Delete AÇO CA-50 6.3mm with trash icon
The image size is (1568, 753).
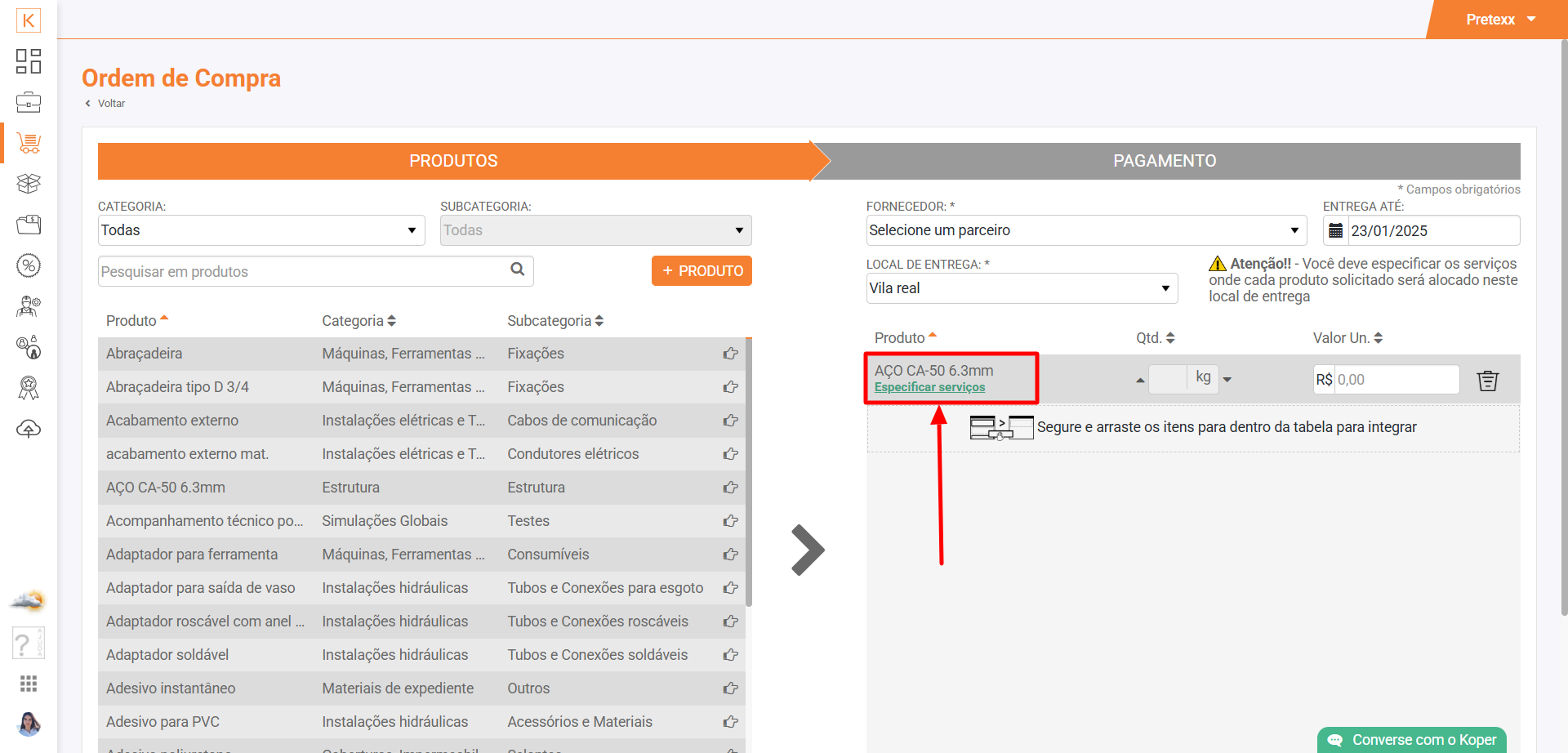[1487, 381]
